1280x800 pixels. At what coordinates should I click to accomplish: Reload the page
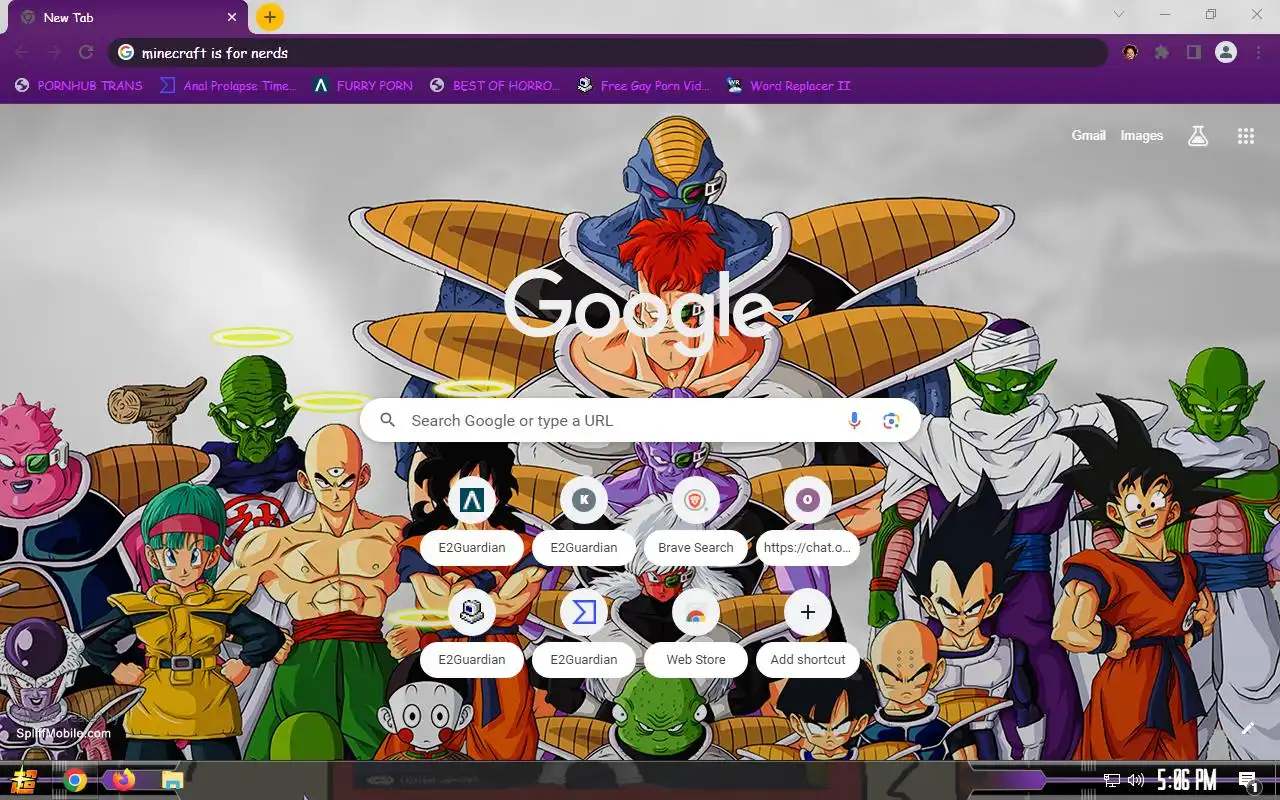[x=86, y=52]
